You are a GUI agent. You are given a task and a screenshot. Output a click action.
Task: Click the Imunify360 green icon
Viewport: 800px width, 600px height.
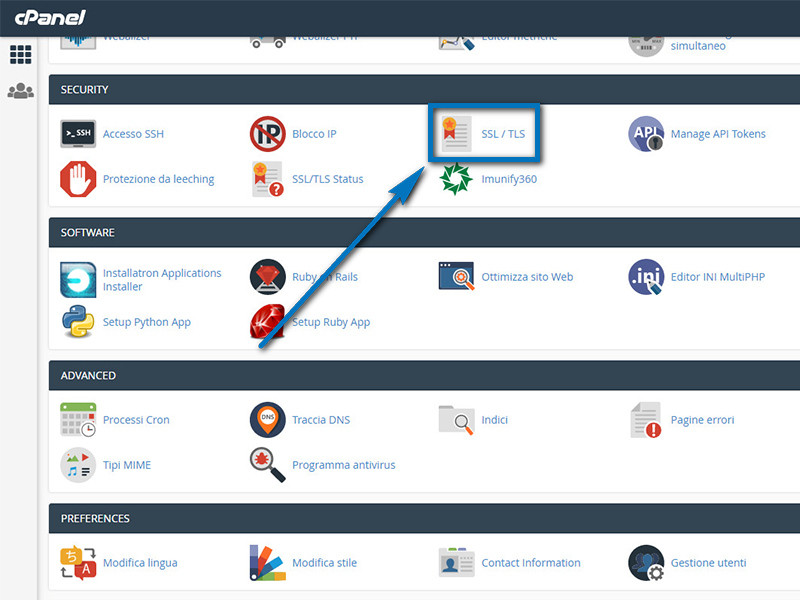(x=457, y=179)
